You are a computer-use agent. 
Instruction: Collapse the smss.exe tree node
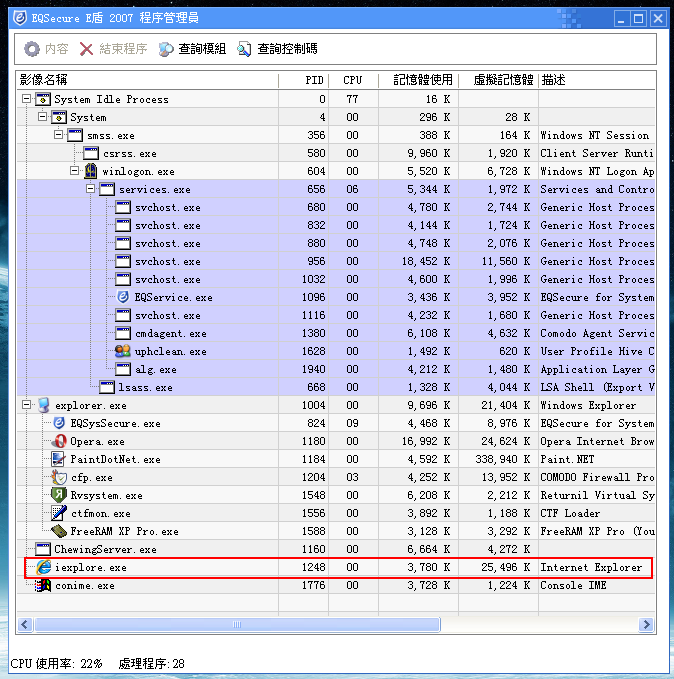click(x=58, y=135)
